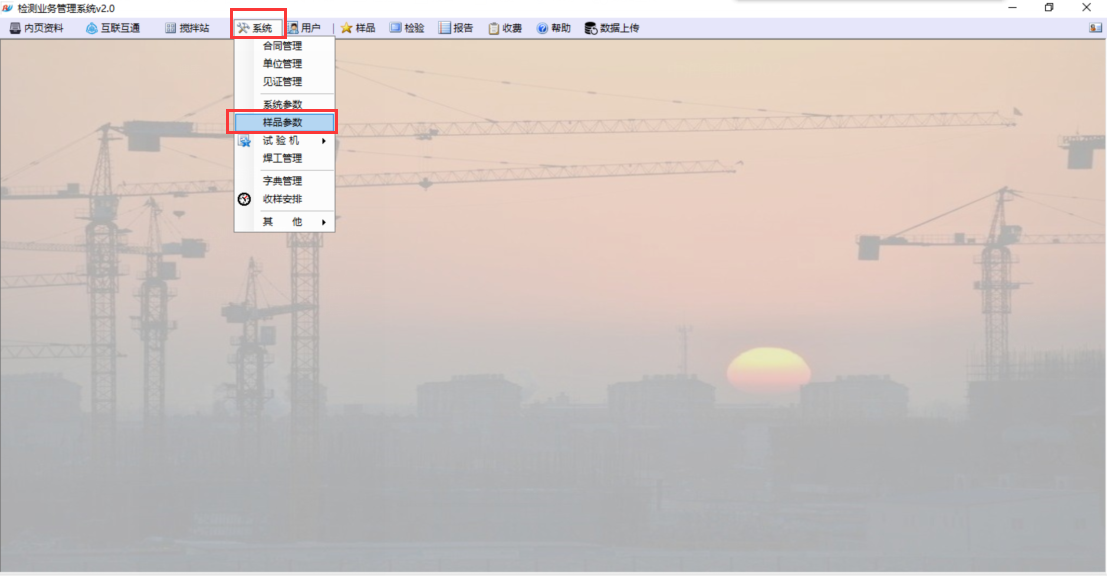This screenshot has height=576, width=1107.
Task: Expand the 试验机 submenu
Action: coord(285,140)
